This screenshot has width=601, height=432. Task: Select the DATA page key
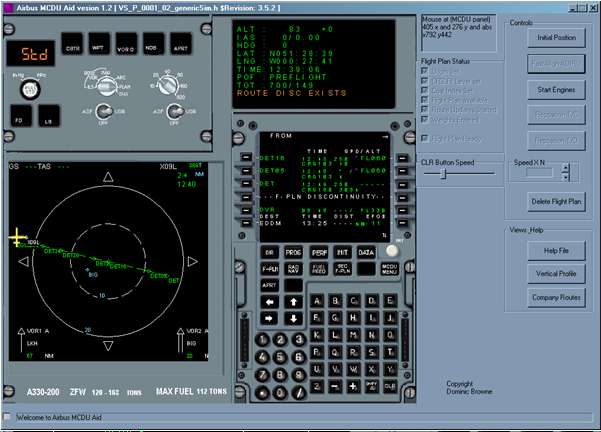click(x=366, y=253)
